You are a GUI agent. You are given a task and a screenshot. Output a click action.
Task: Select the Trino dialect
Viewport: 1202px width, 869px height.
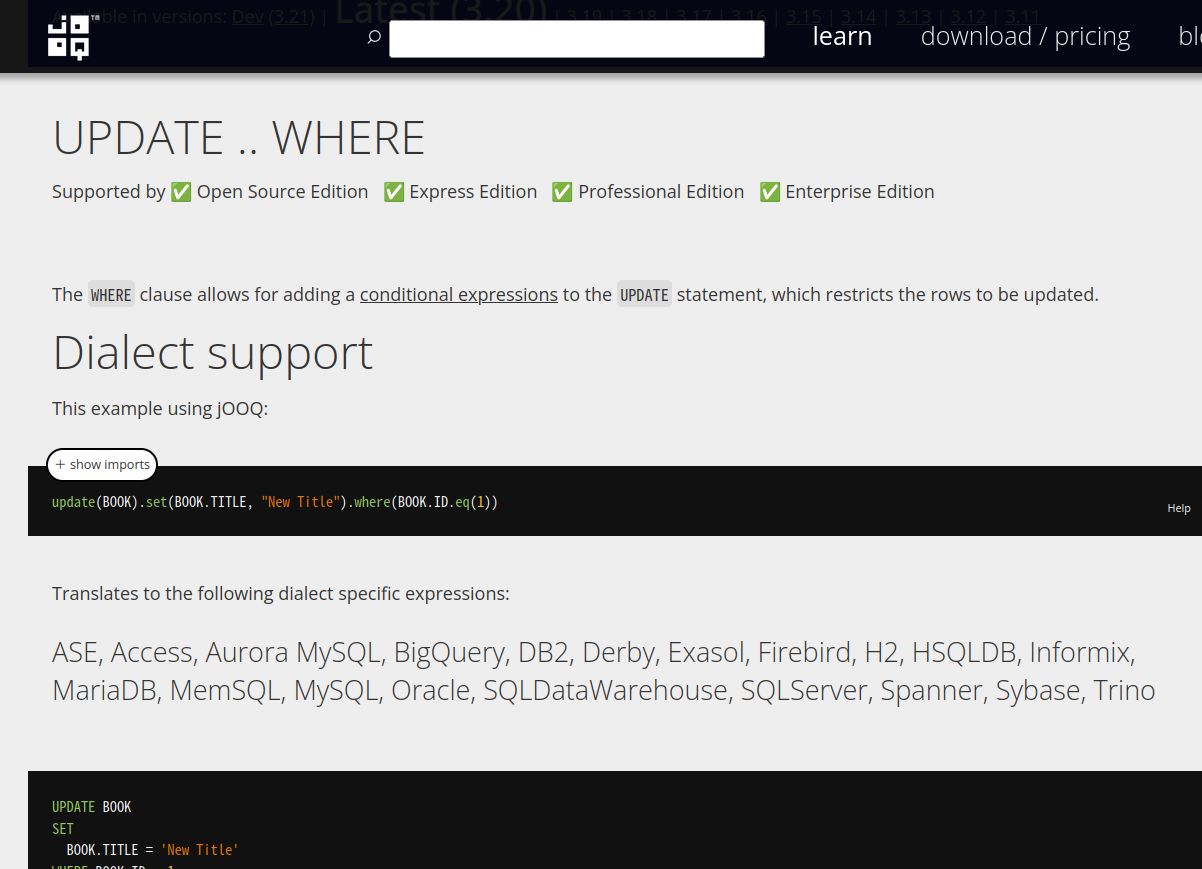pos(1124,690)
